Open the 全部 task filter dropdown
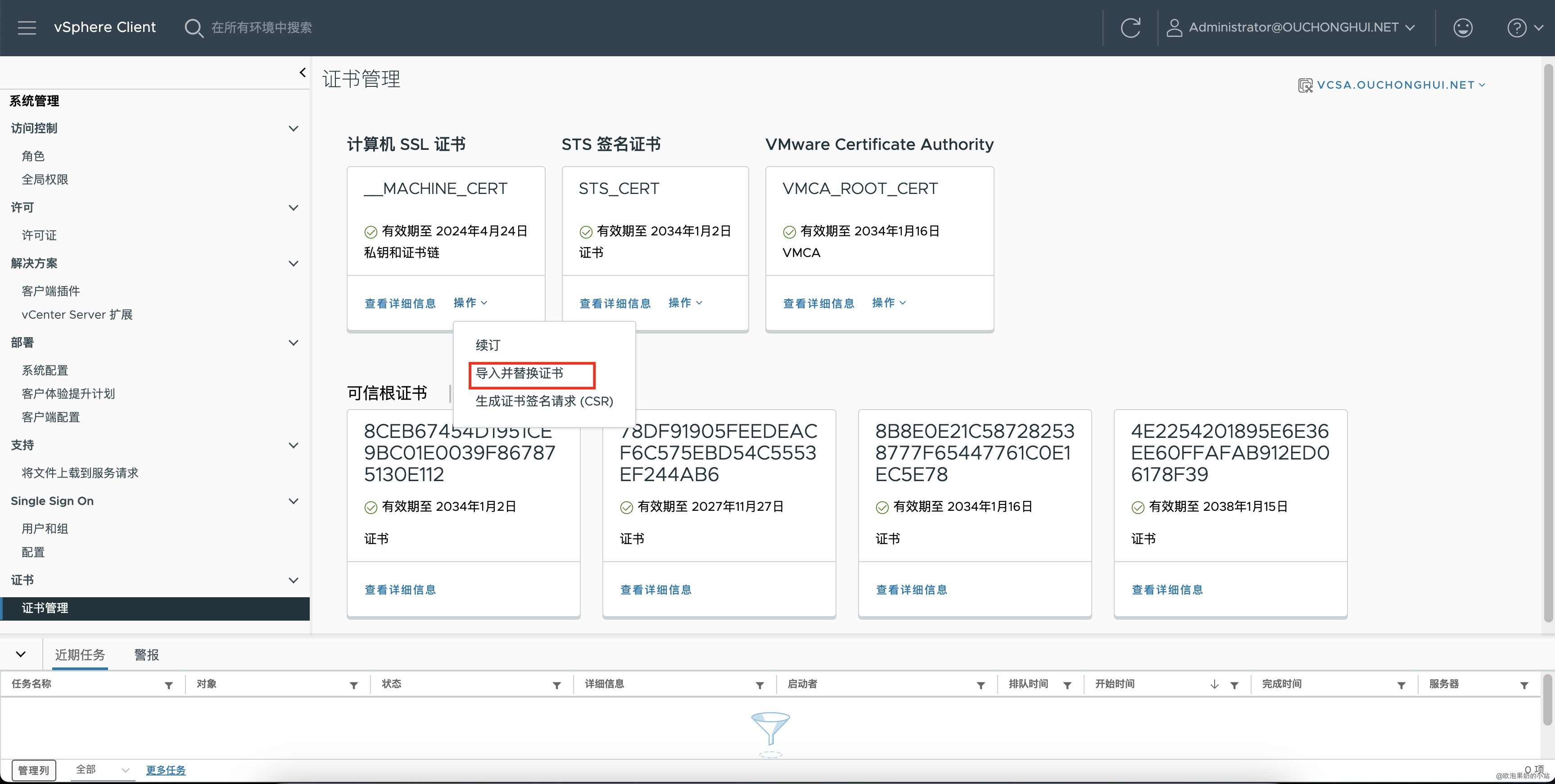The height and width of the screenshot is (784, 1555). point(103,770)
